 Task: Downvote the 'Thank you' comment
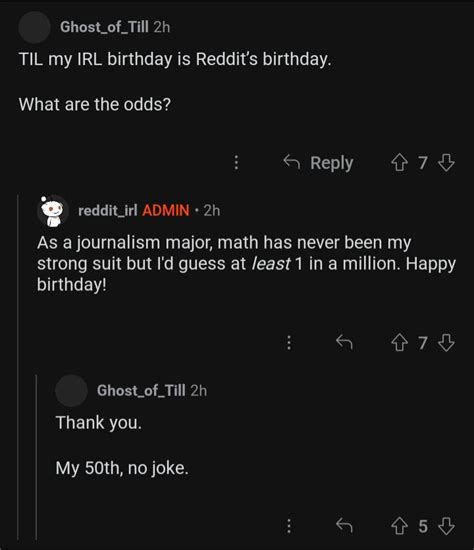tap(447, 526)
